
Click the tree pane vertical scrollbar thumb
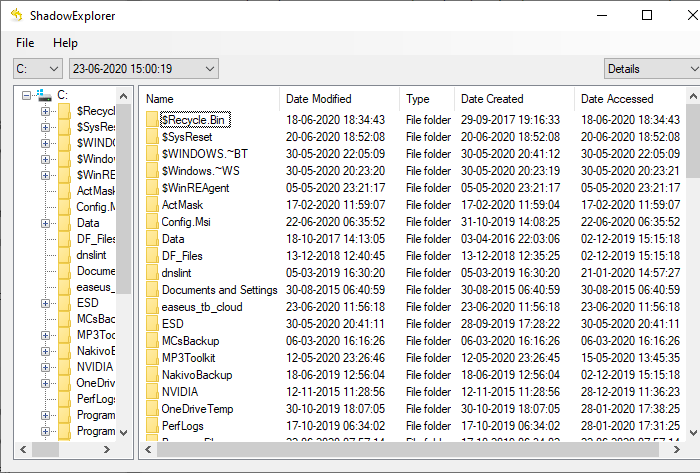point(124,199)
